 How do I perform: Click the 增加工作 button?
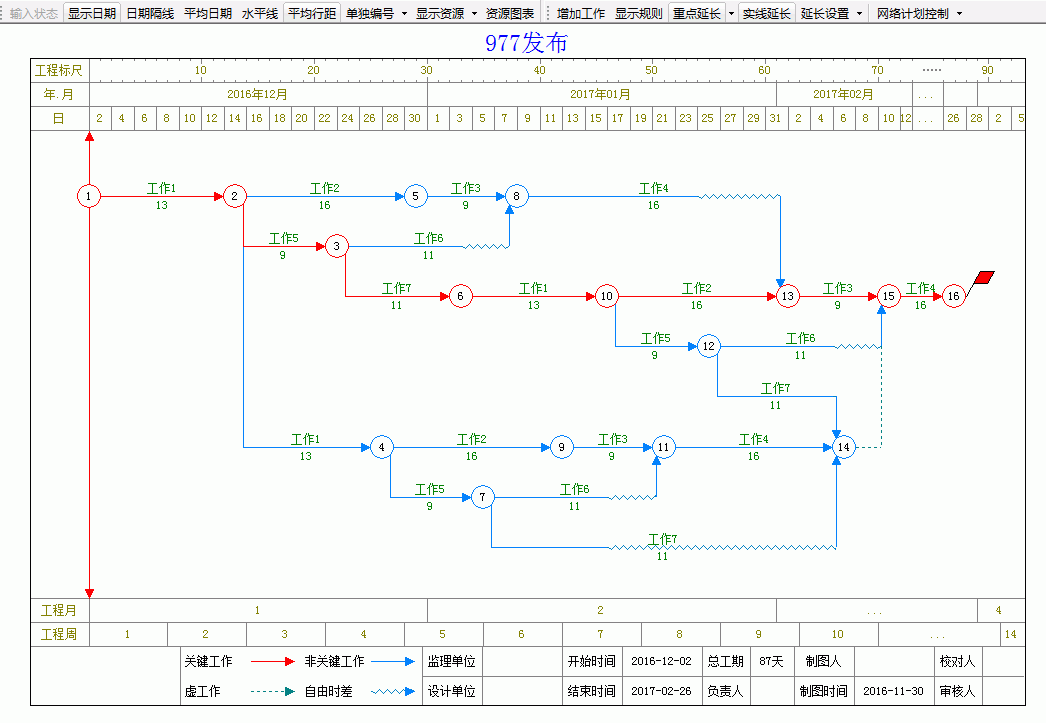[581, 14]
